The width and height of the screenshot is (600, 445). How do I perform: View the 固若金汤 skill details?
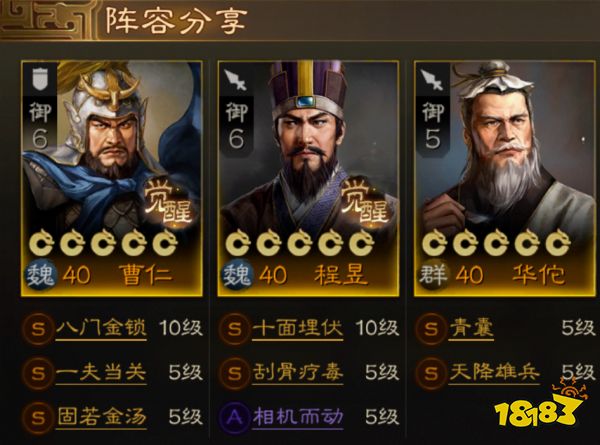[x=101, y=417]
